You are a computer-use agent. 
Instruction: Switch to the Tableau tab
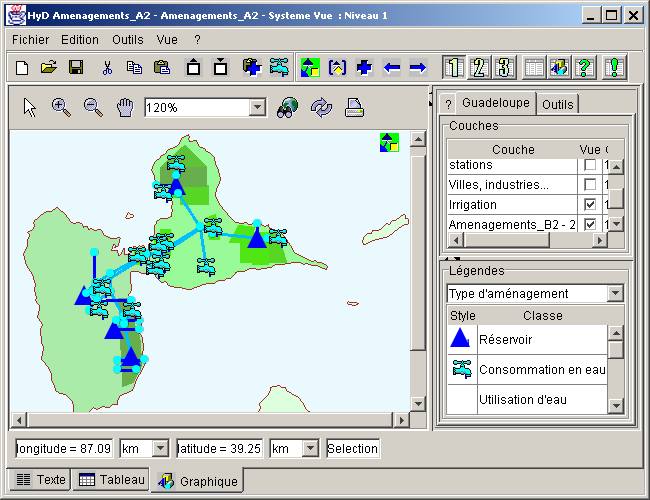tap(112, 480)
